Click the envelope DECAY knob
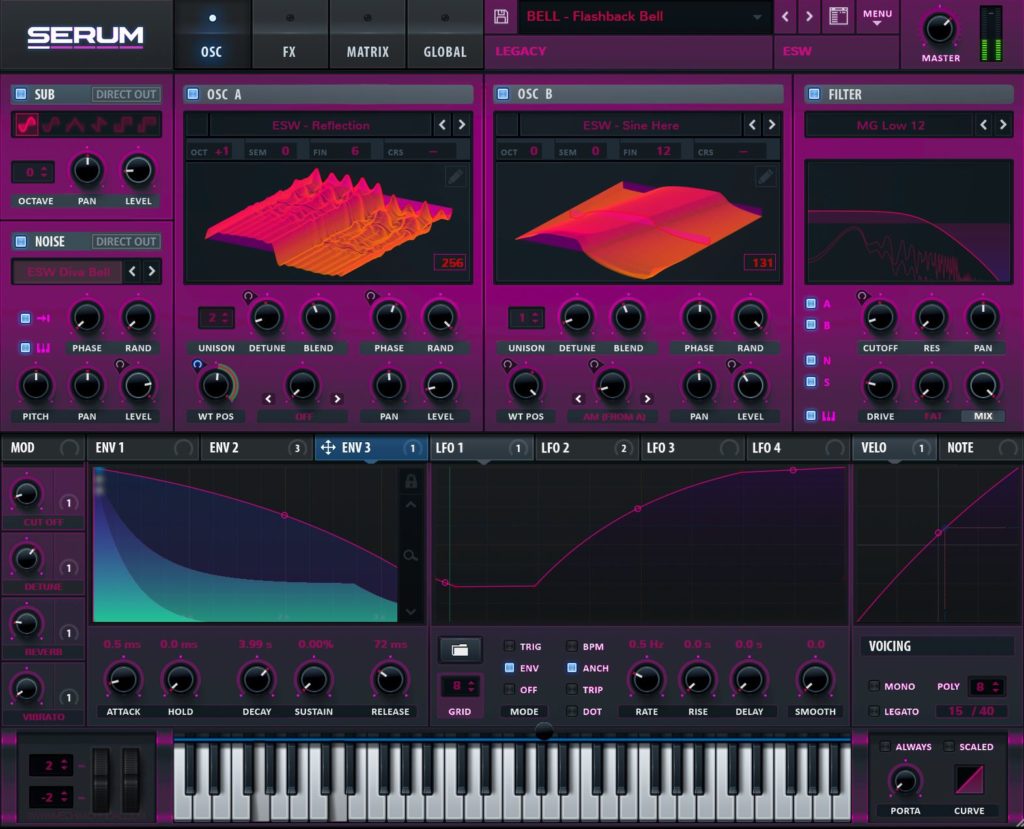1024x829 pixels. [257, 679]
